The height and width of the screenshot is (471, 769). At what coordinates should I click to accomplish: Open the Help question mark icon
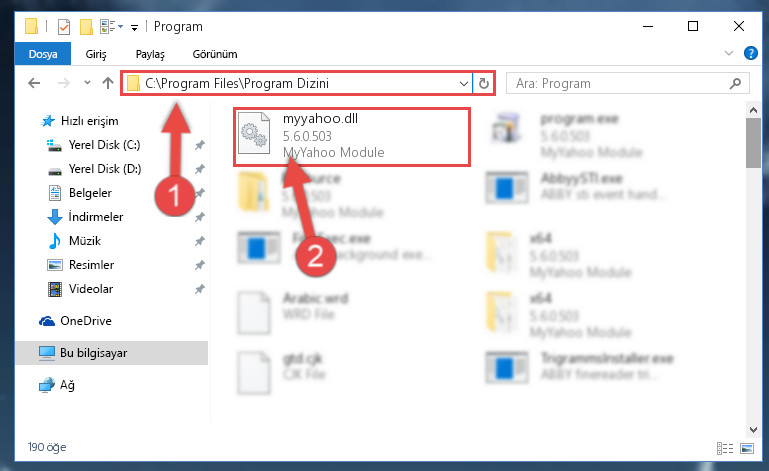(750, 53)
